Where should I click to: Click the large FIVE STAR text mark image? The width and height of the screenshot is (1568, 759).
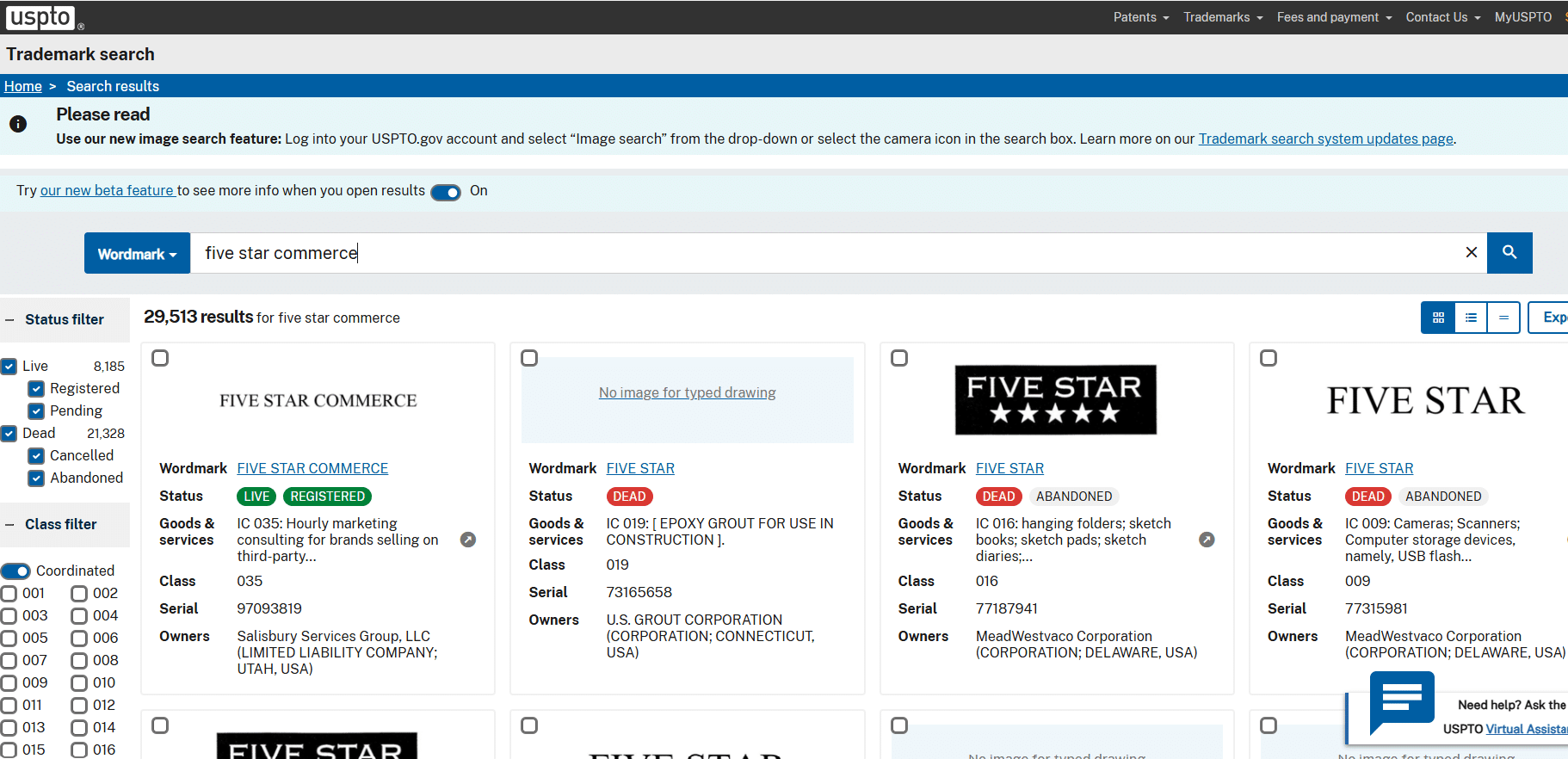pyautogui.click(x=1426, y=400)
